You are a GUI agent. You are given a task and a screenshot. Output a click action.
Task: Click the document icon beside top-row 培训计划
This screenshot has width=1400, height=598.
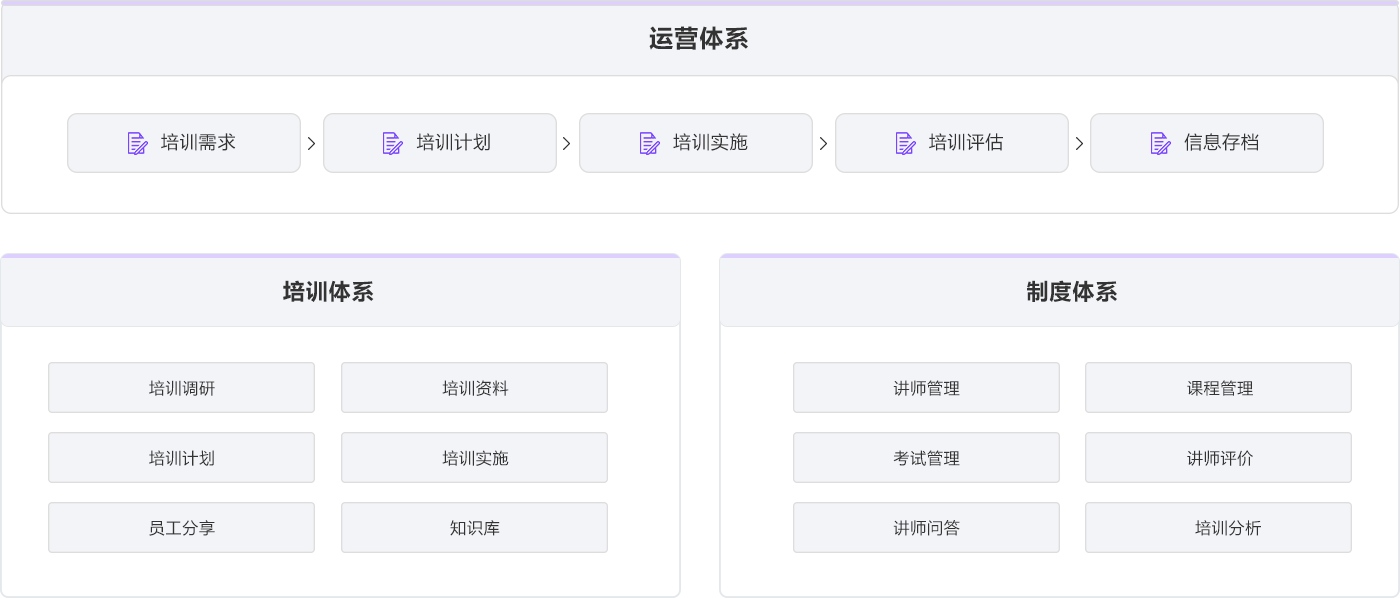(393, 143)
